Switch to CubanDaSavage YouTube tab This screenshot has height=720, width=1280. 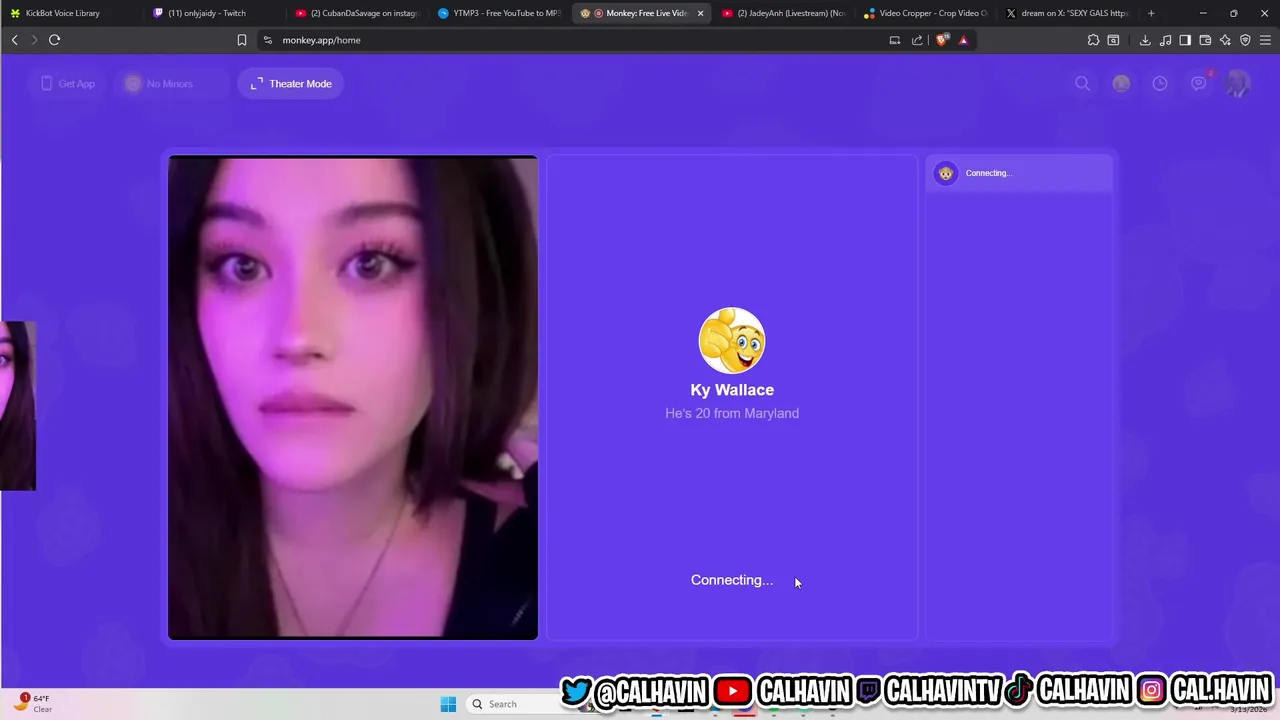coord(357,13)
